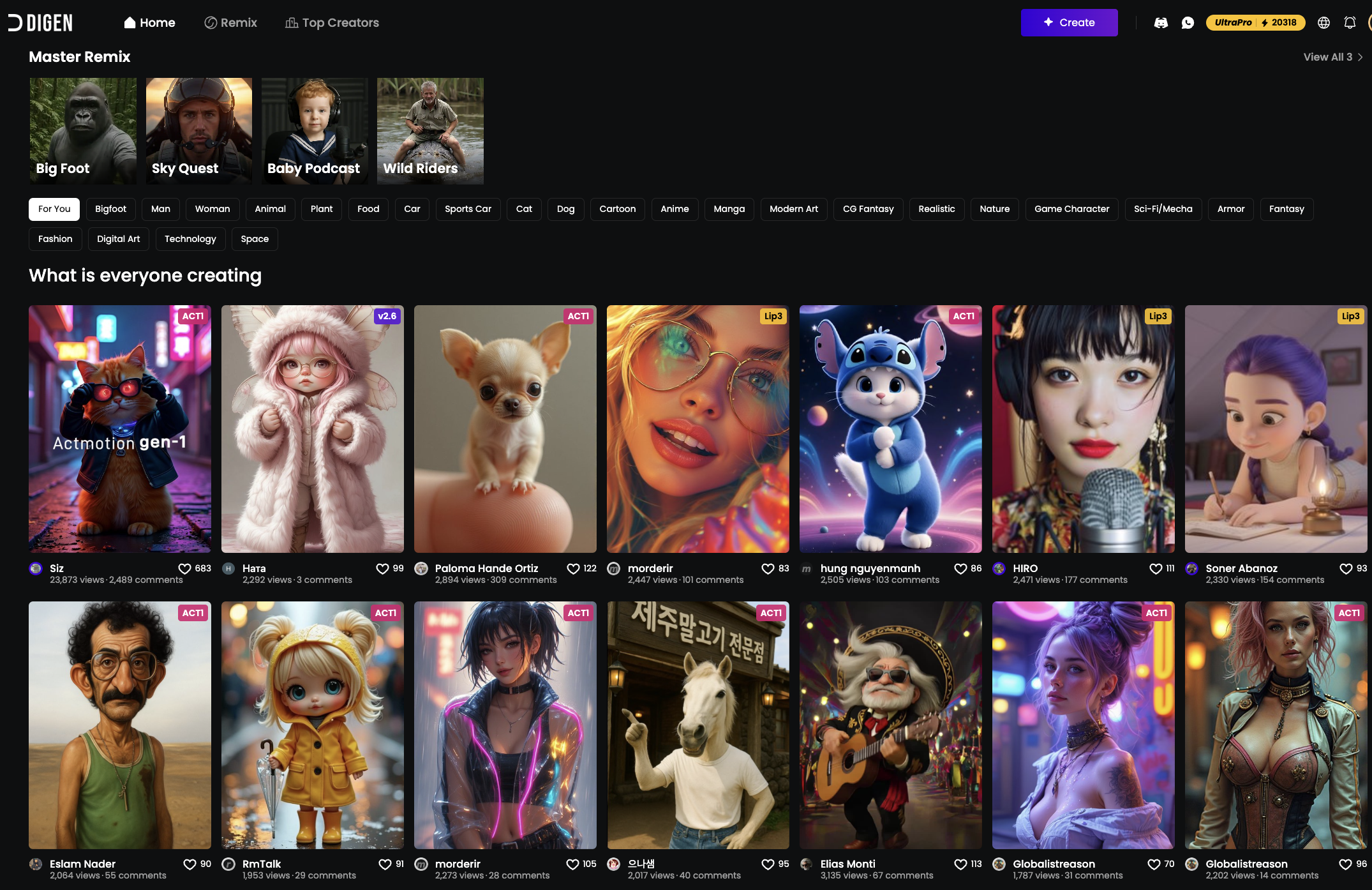Filter by Sci-Fi/Mecha category
The height and width of the screenshot is (890, 1372).
tap(1163, 209)
